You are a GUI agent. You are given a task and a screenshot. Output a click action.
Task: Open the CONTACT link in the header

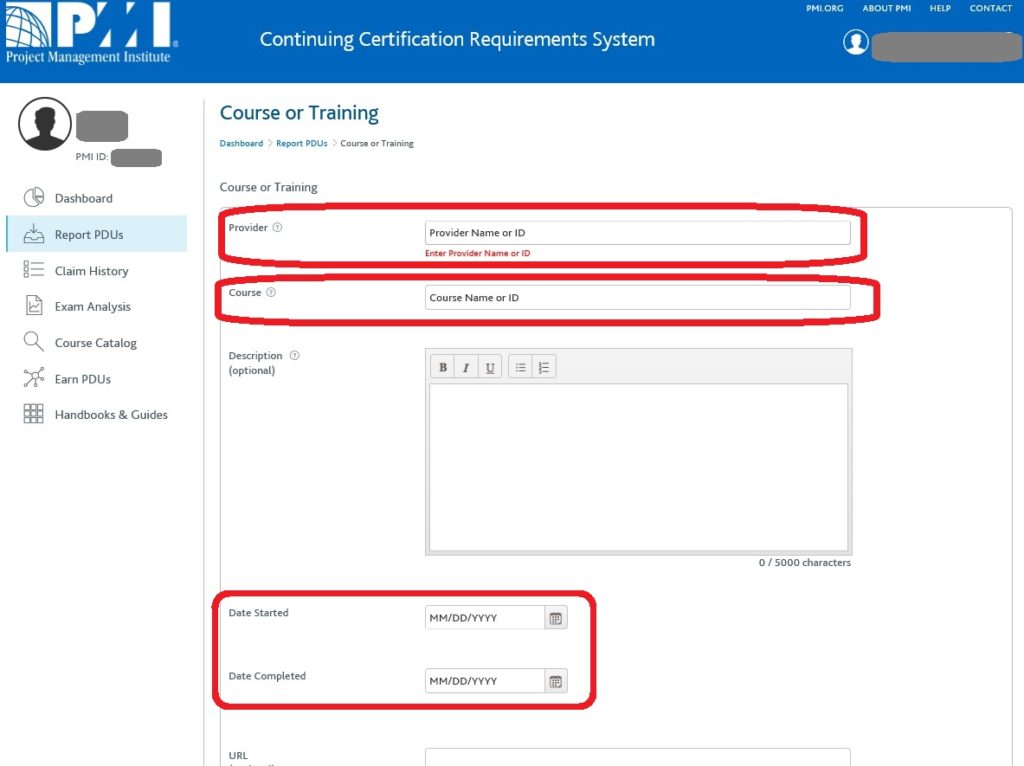[x=991, y=8]
